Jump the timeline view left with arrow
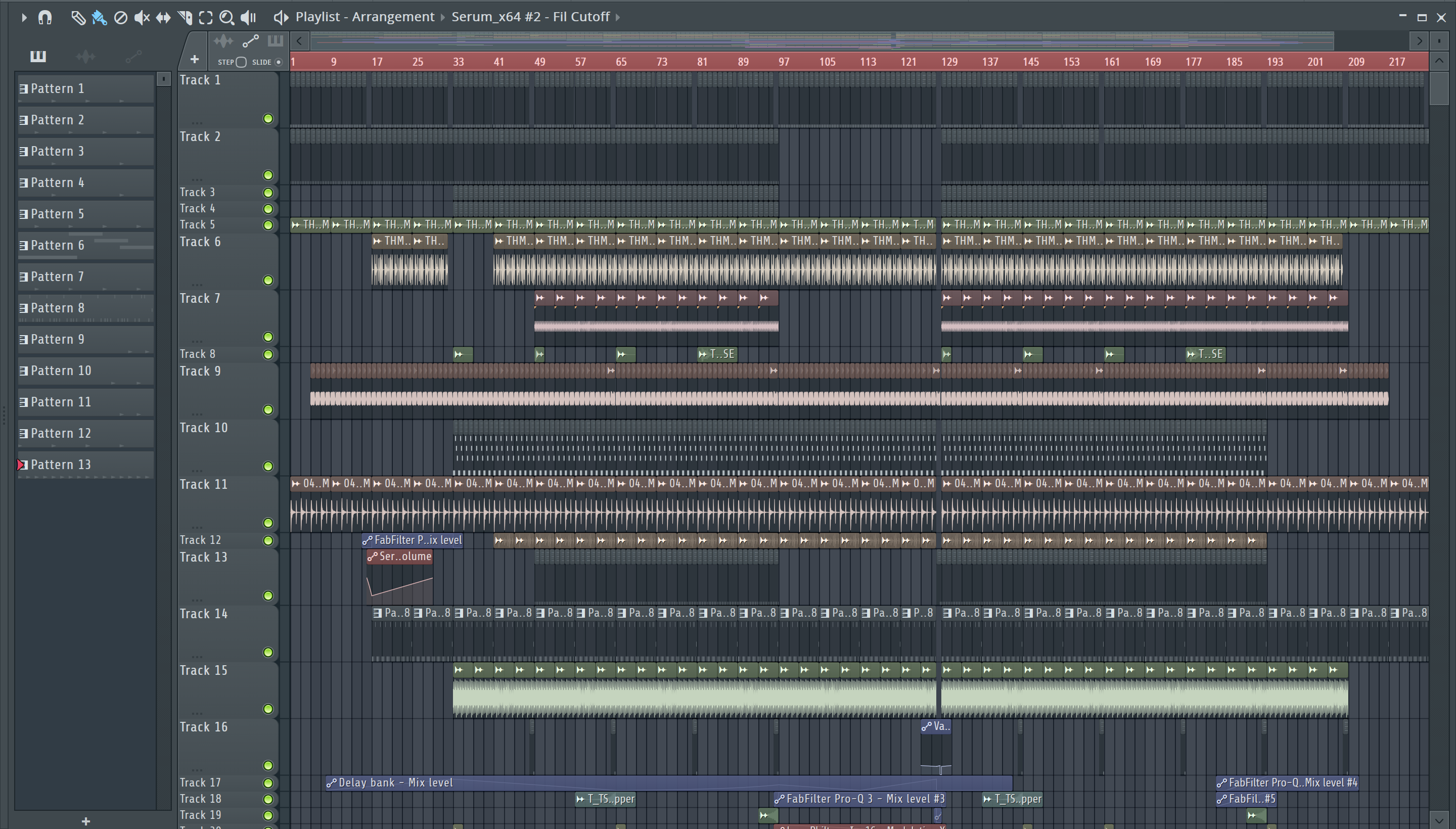Screen dimensions: 1456x829 [x=299, y=41]
